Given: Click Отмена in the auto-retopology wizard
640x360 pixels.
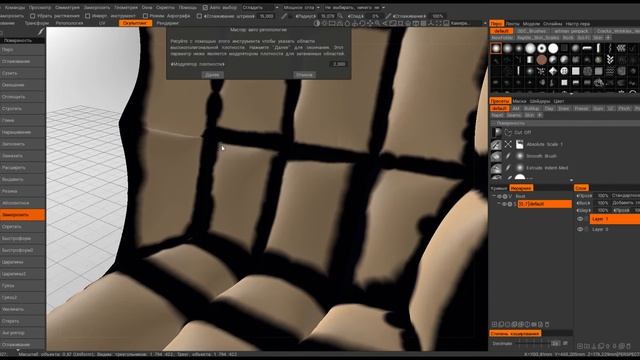Looking at the screenshot, I should 304,75.
